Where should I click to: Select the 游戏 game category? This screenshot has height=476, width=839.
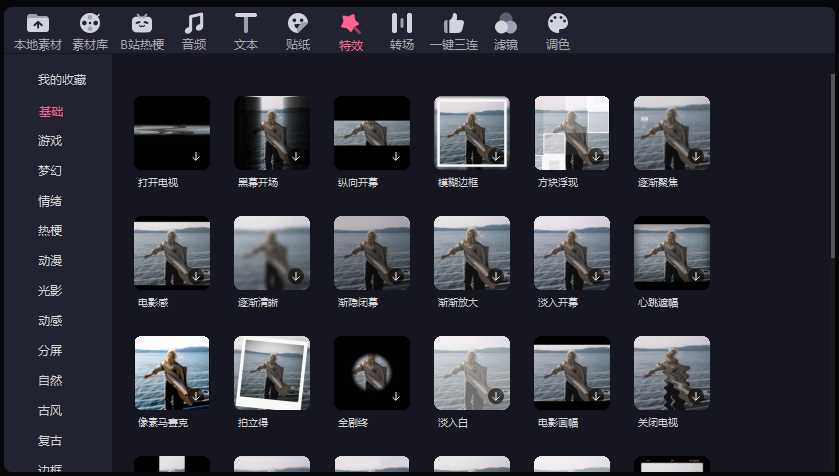tap(50, 141)
